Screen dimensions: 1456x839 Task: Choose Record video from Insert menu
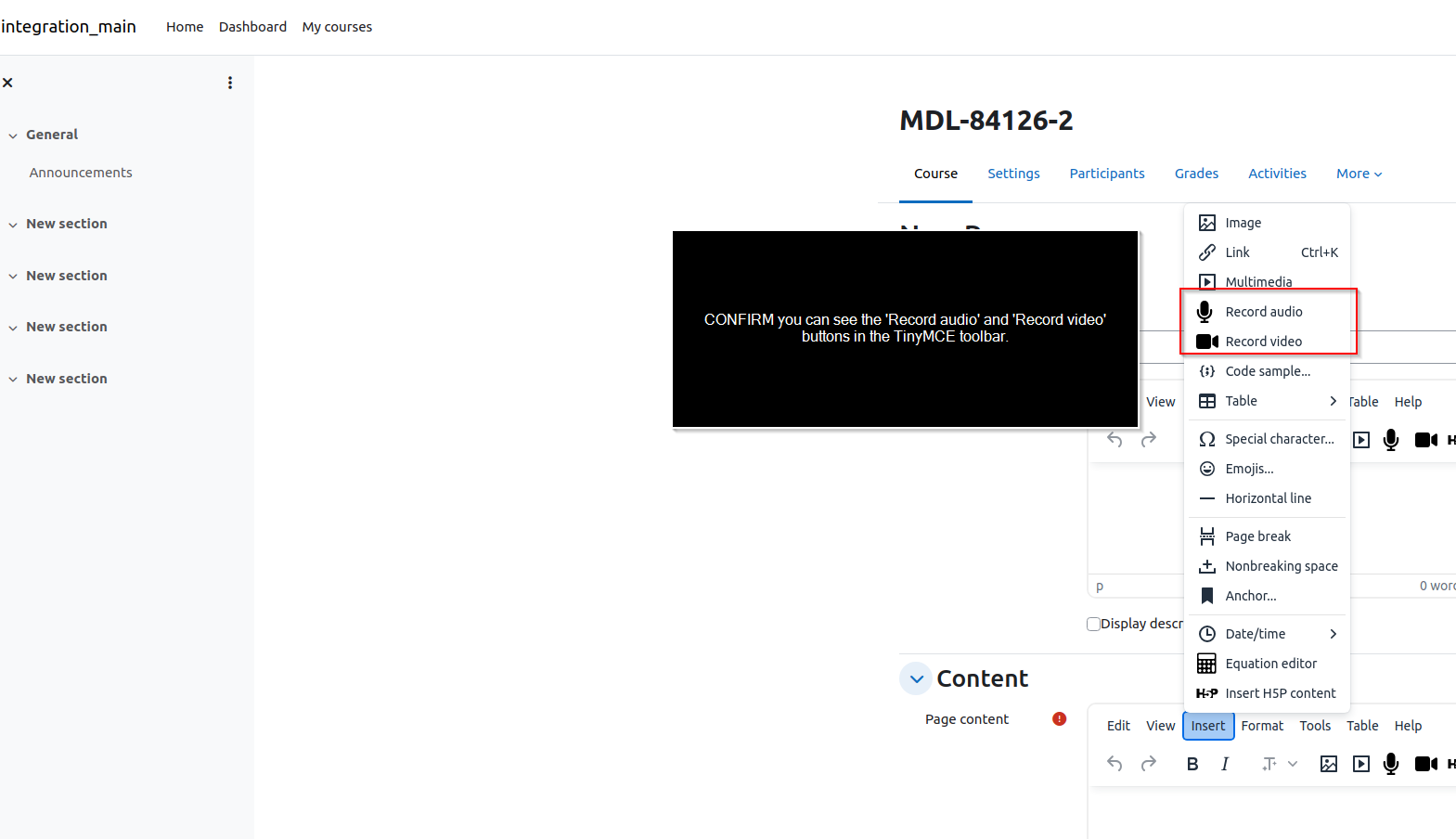tap(1268, 342)
